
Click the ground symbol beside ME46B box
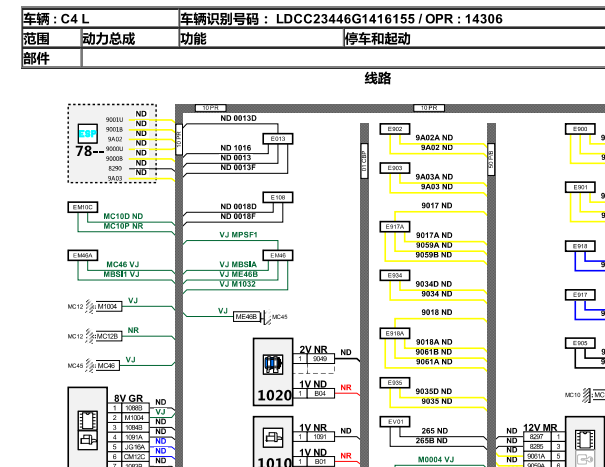tap(267, 317)
